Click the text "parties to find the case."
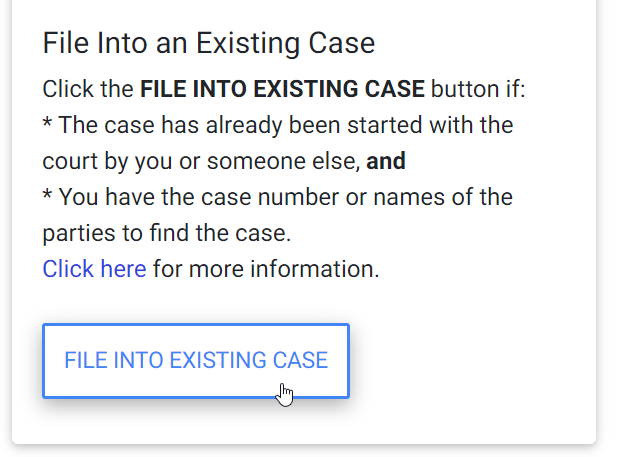 [166, 233]
